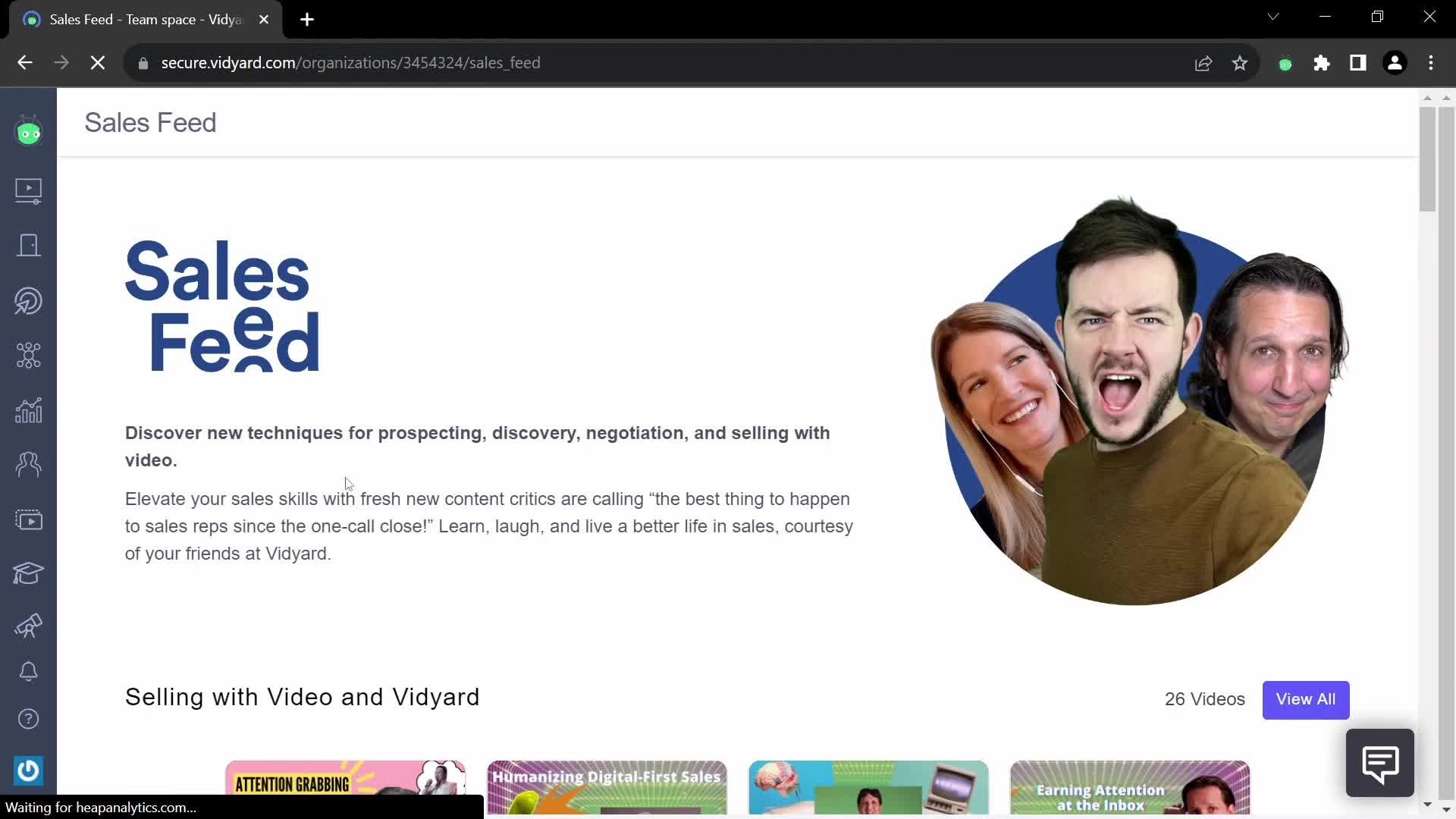Screen dimensions: 1456x819
Task: Open the help question mark icon
Action: click(x=29, y=719)
